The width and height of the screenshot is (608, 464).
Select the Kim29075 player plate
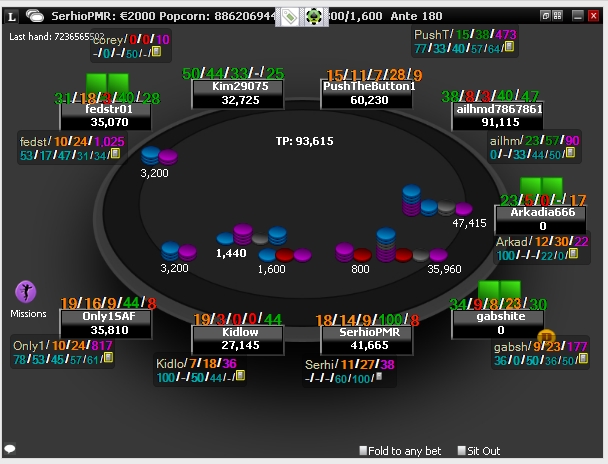pyautogui.click(x=238, y=93)
